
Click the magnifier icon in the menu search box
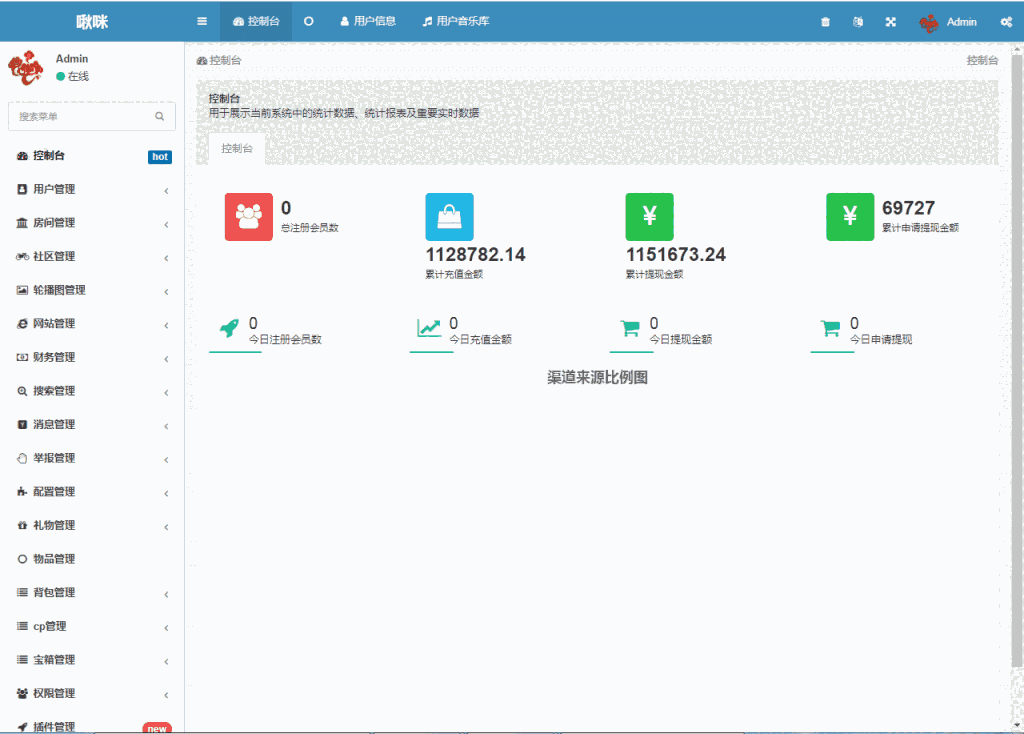[x=159, y=116]
